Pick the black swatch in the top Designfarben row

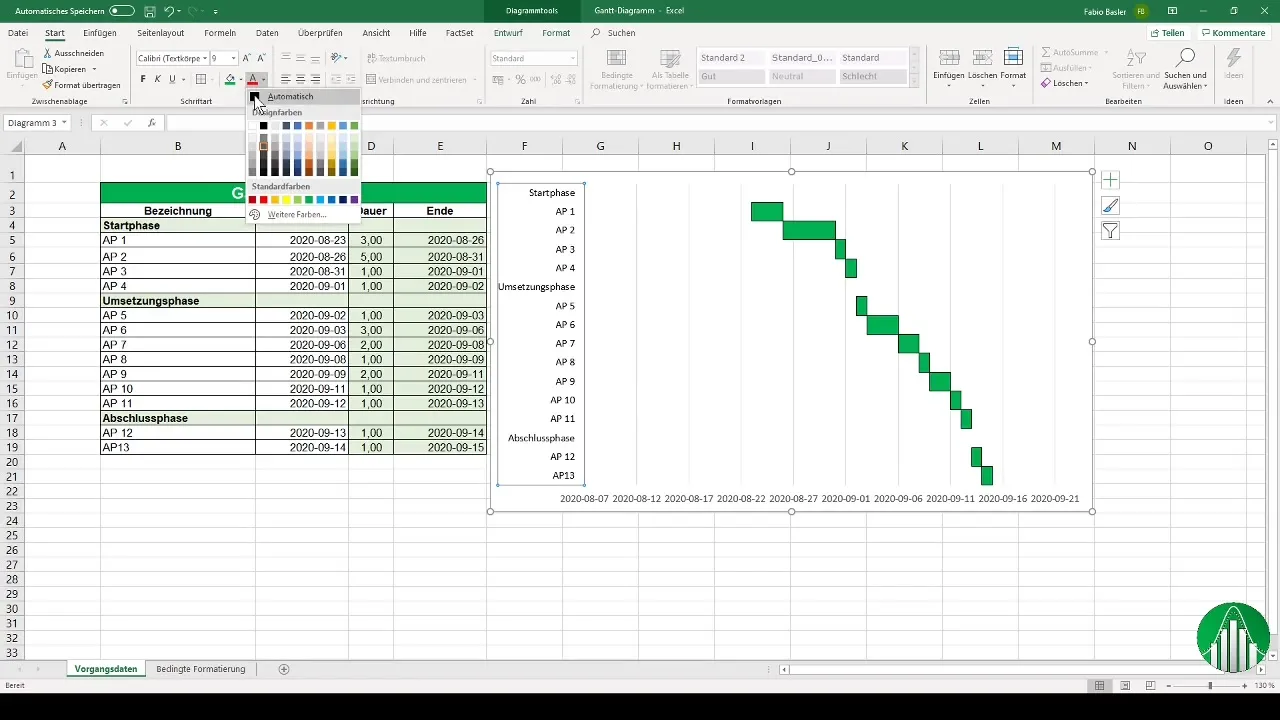(x=264, y=125)
